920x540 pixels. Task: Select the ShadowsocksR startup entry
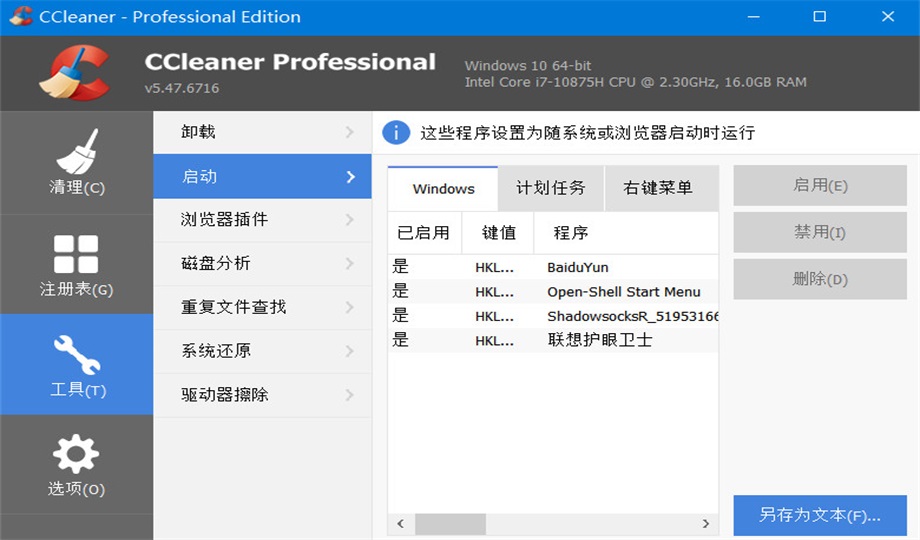point(553,316)
